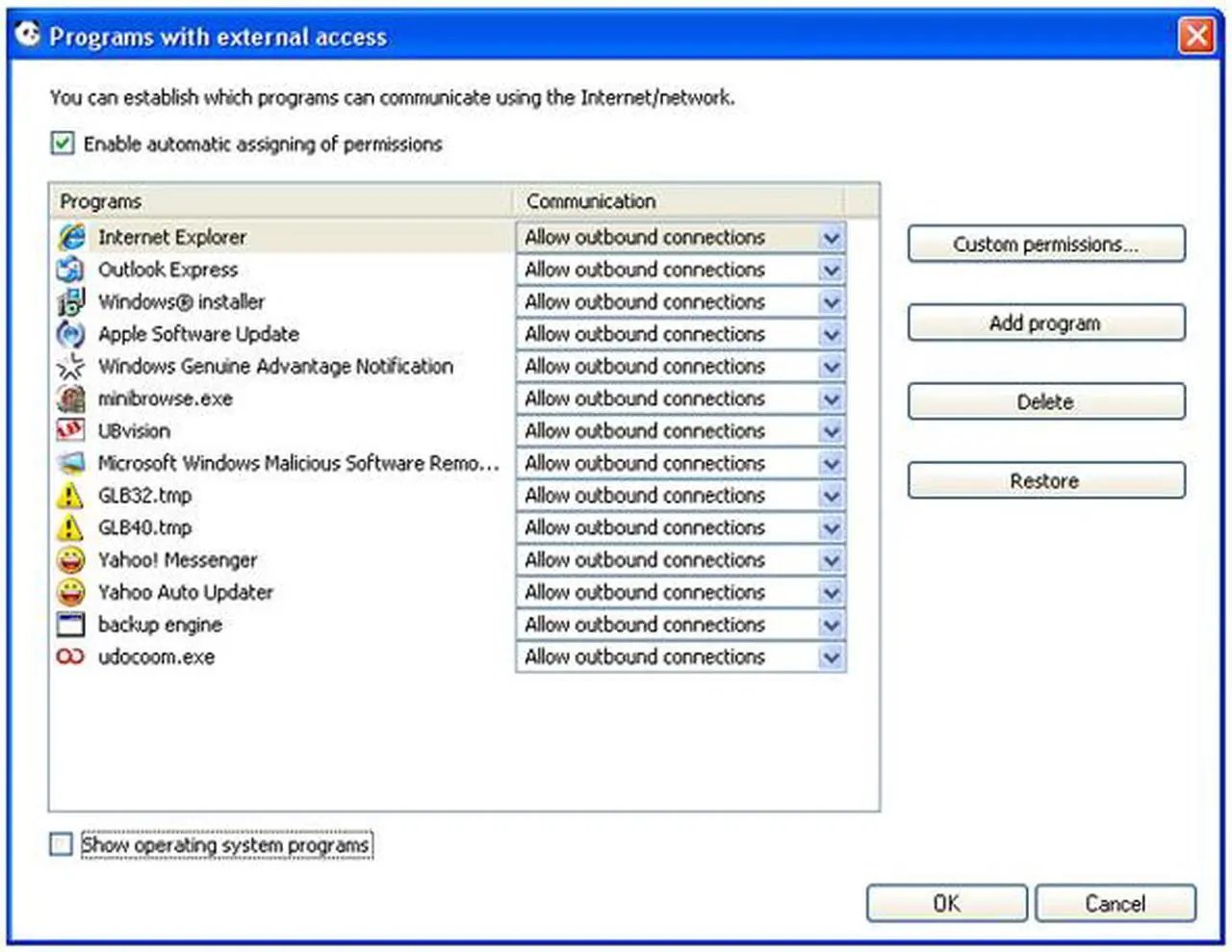Click the Add program button
The height and width of the screenshot is (952, 1232).
[1046, 323]
